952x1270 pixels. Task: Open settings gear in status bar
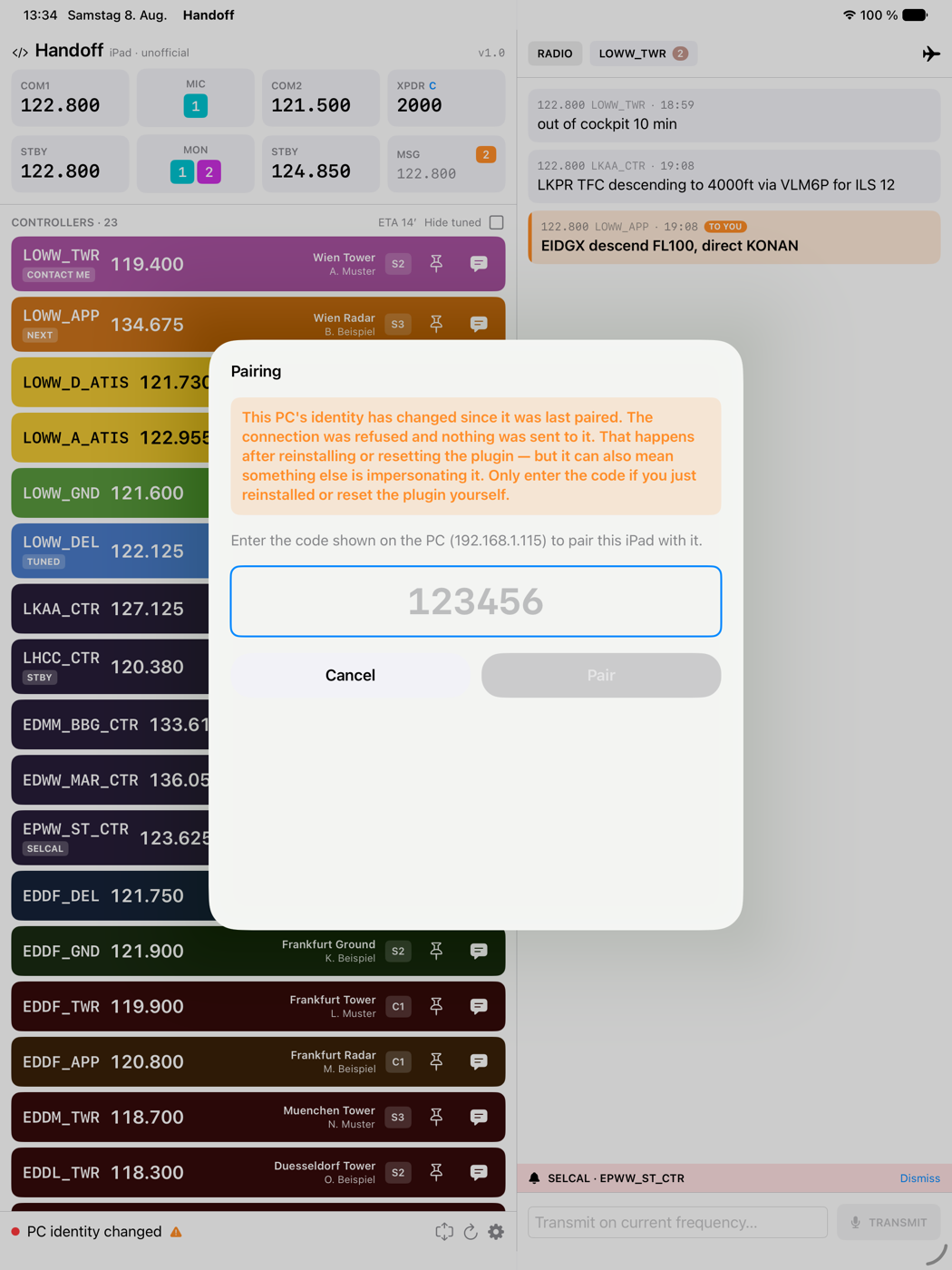[496, 1232]
